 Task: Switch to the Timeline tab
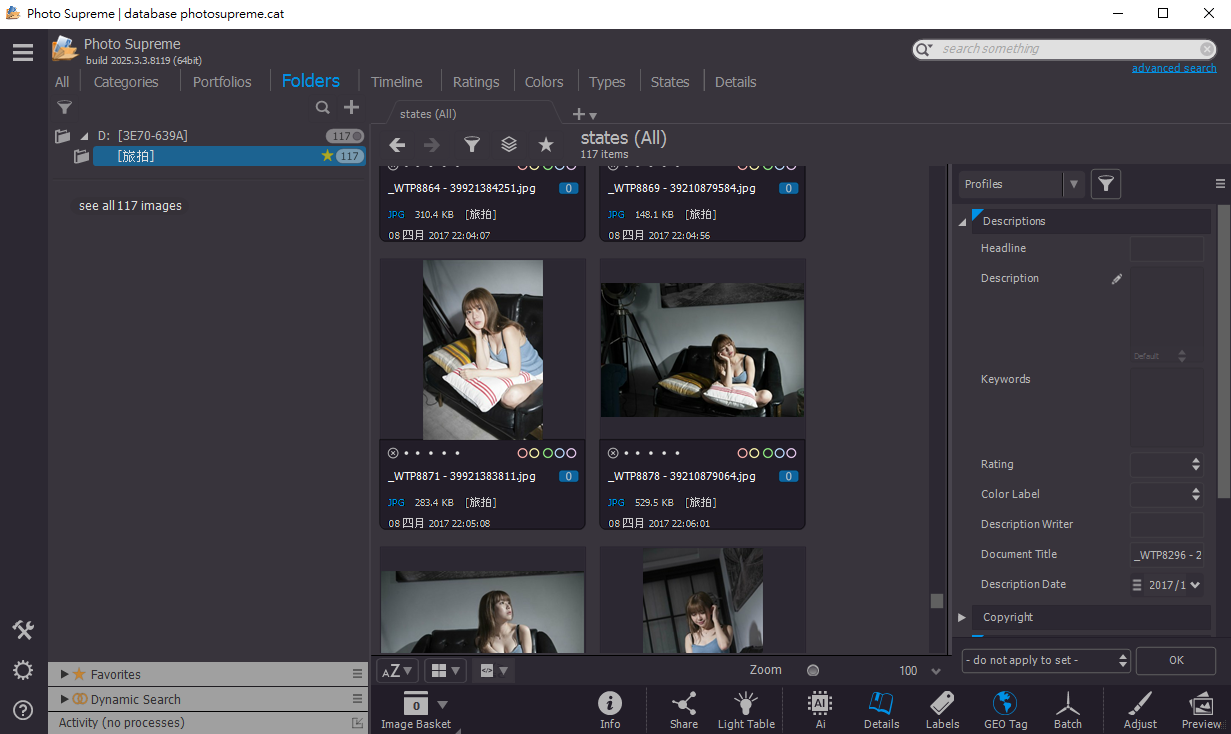pyautogui.click(x=396, y=82)
